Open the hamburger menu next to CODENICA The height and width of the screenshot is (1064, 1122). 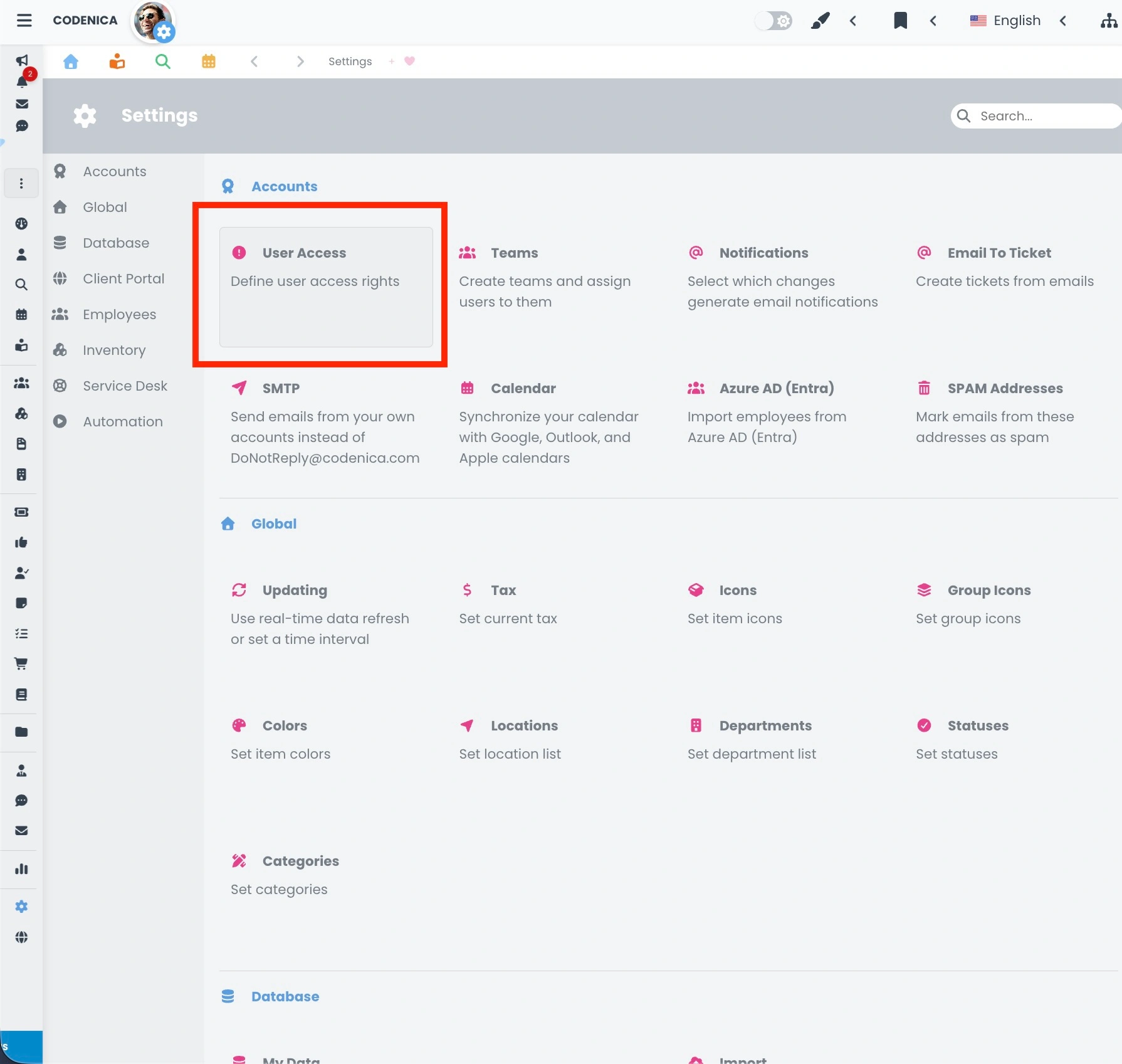(x=24, y=20)
